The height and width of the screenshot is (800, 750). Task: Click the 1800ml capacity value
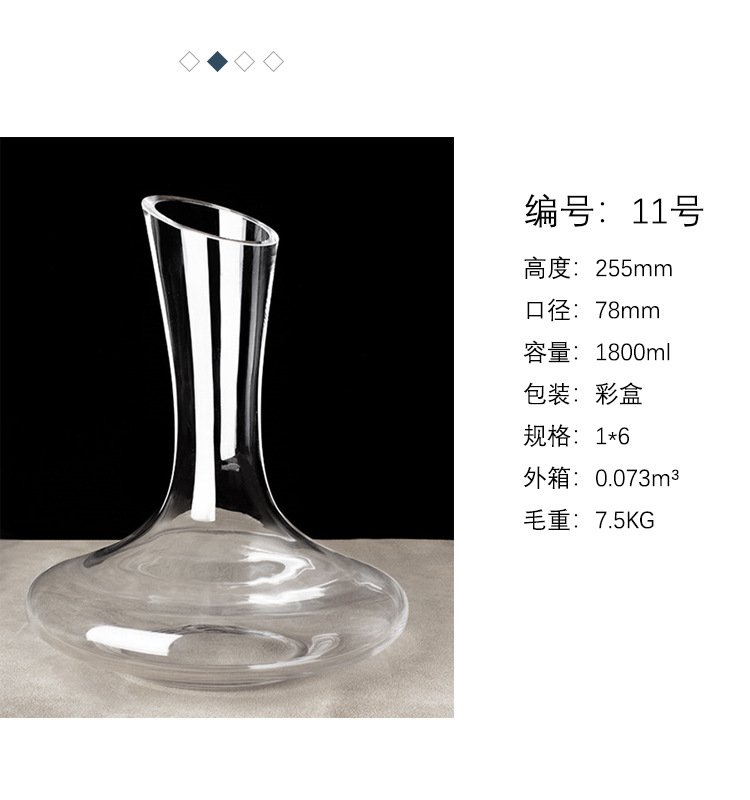(633, 353)
